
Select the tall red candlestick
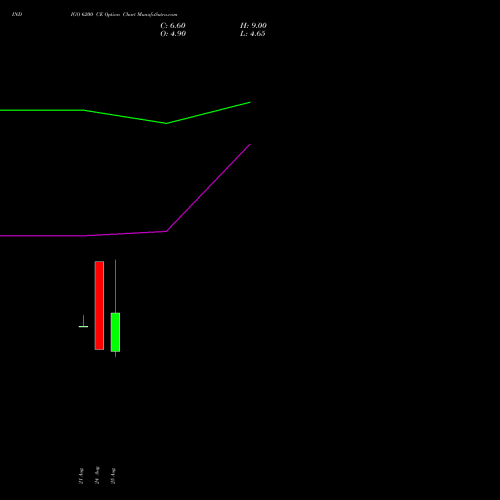[99, 305]
